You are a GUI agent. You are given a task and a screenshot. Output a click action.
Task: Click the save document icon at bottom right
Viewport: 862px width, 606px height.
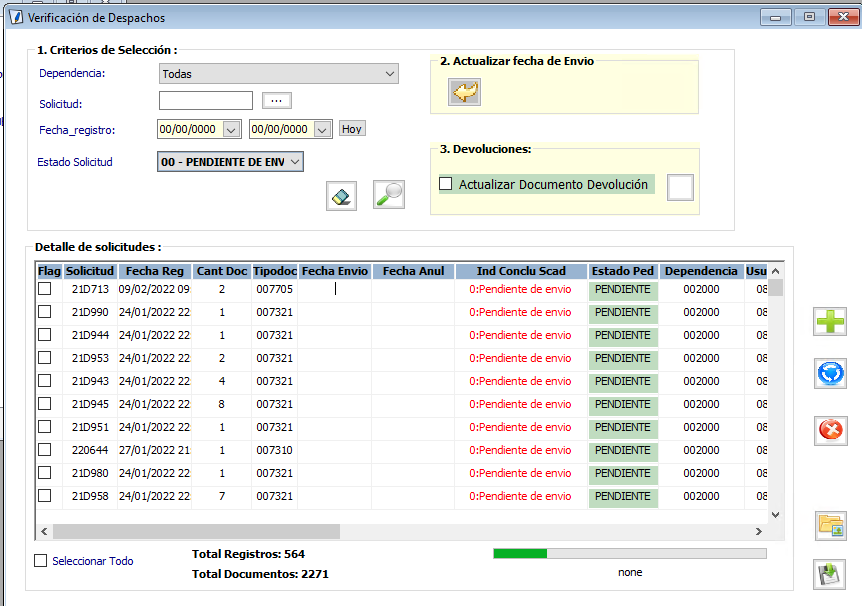829,575
